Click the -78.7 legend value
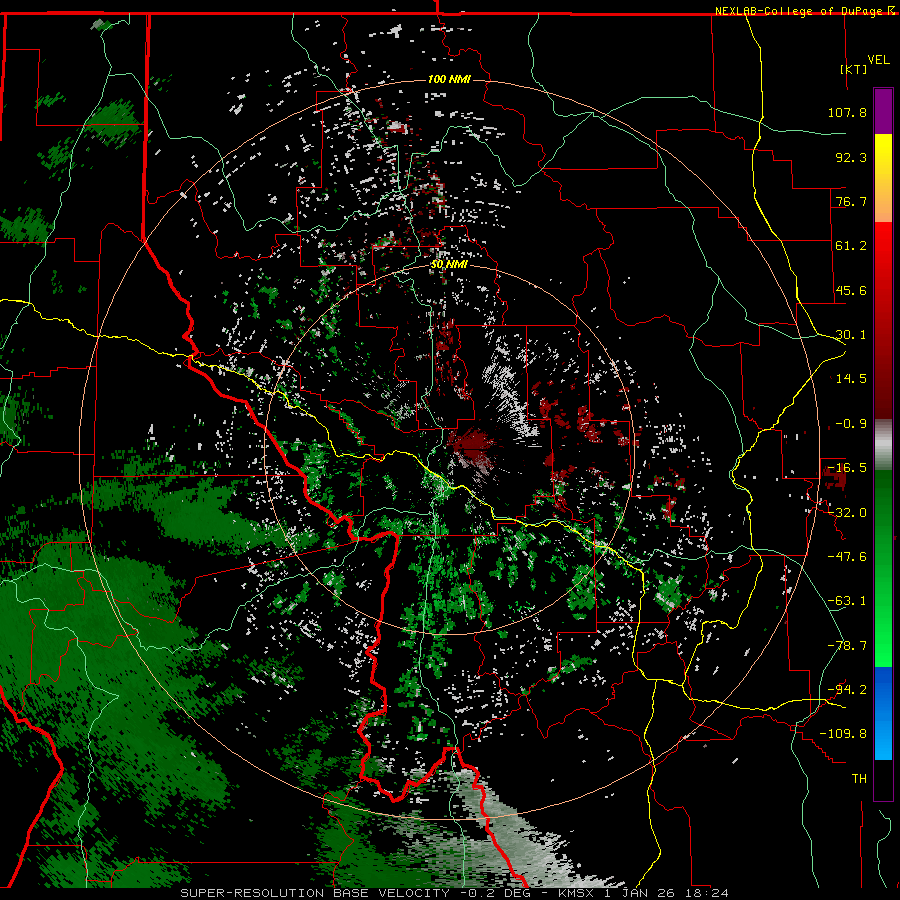 tap(847, 646)
